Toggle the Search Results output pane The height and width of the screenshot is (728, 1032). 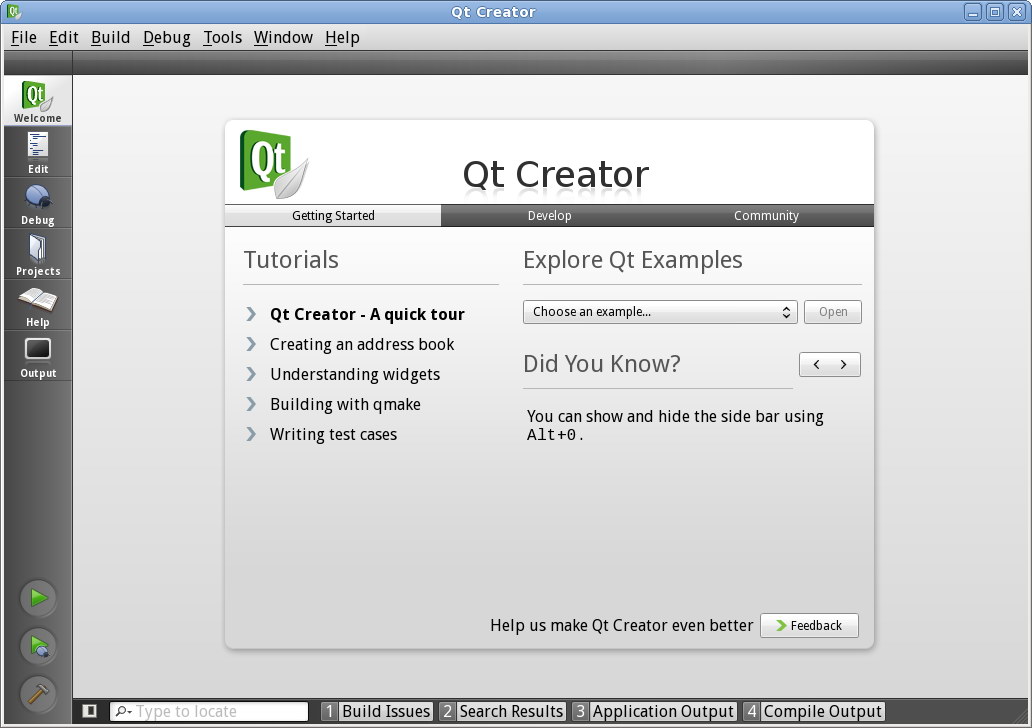(502, 711)
